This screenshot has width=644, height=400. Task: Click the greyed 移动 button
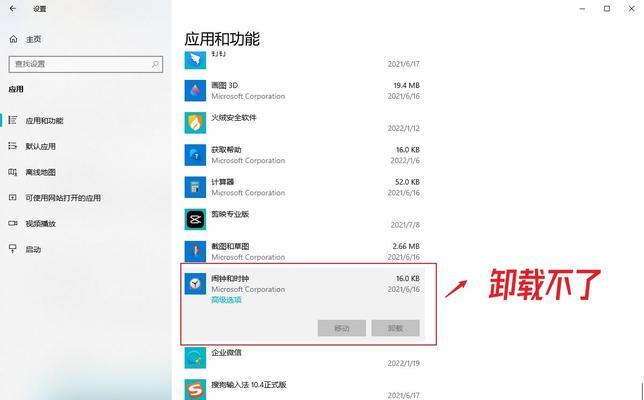(342, 328)
